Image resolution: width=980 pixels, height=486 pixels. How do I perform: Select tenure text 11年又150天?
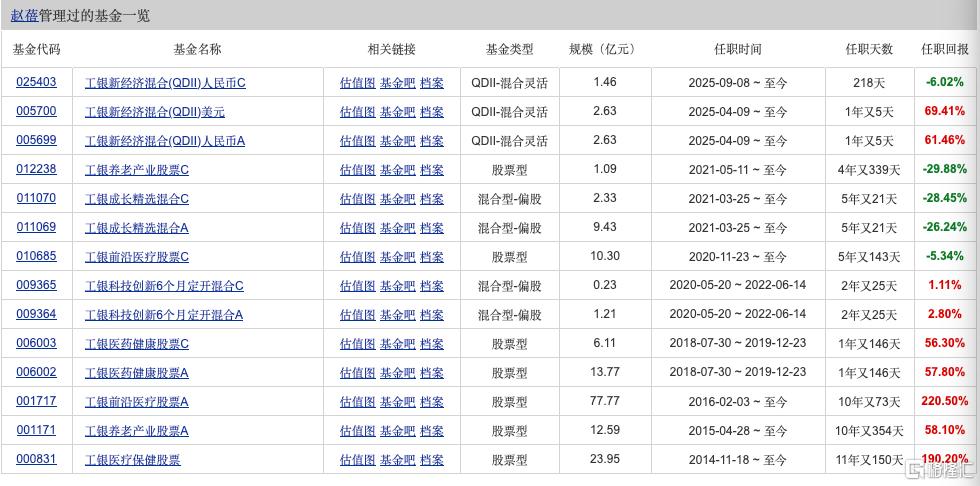pyautogui.click(x=869, y=460)
